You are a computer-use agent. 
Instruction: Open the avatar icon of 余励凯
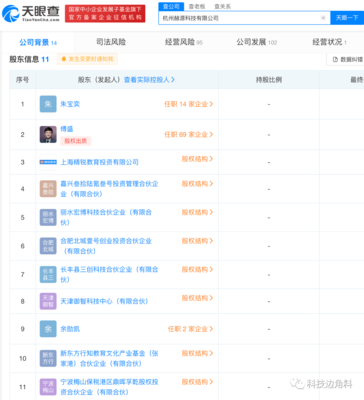(x=48, y=329)
